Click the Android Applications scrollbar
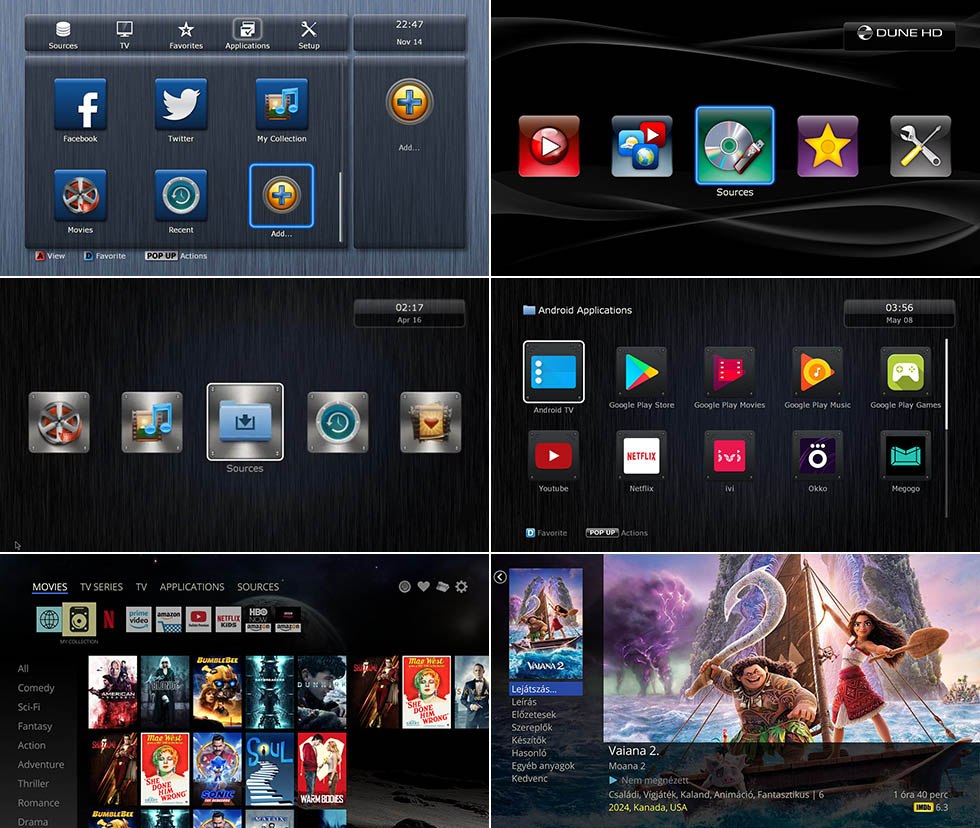This screenshot has height=828, width=980. pyautogui.click(x=947, y=400)
